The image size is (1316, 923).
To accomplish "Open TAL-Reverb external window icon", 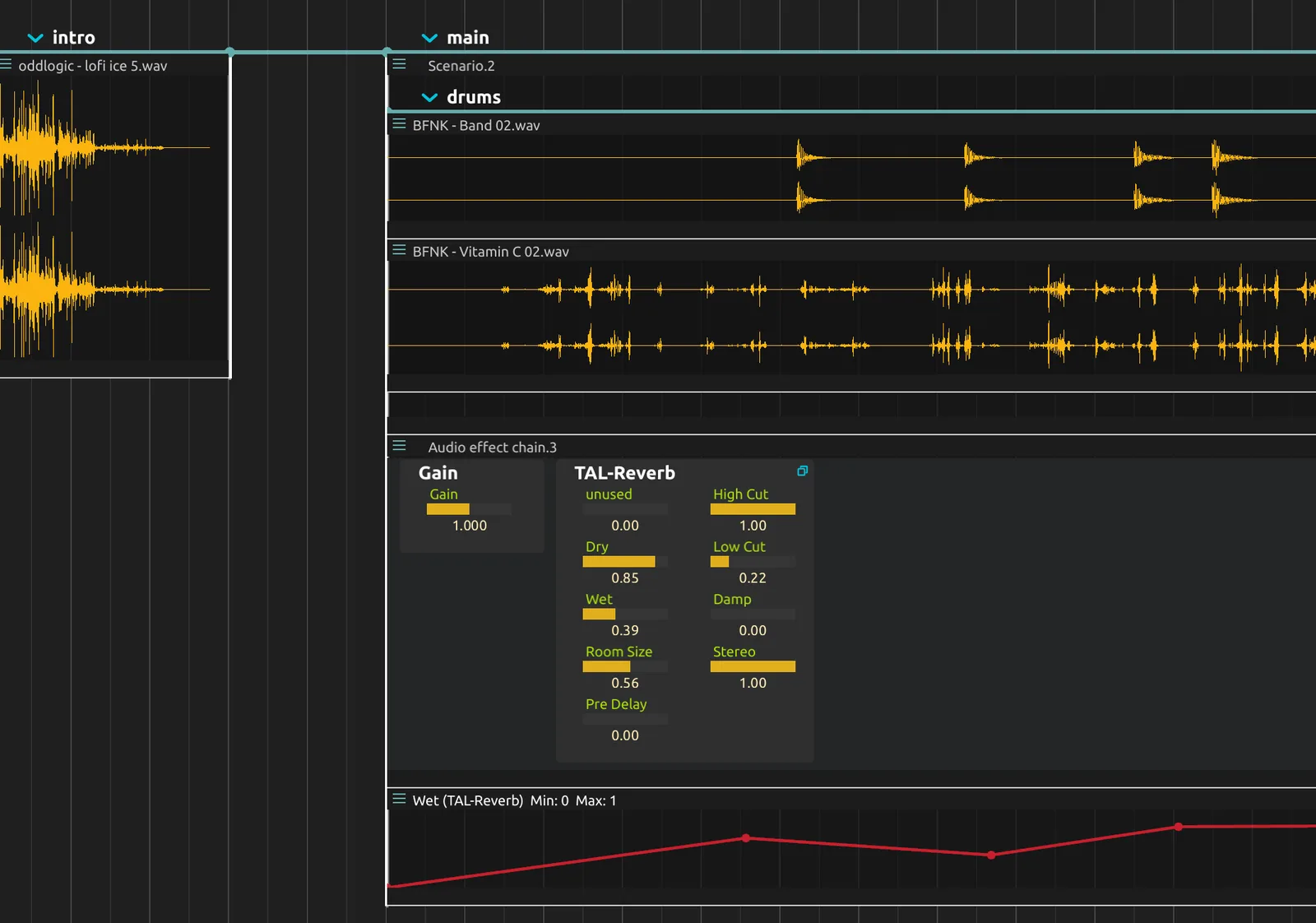I will [x=802, y=471].
